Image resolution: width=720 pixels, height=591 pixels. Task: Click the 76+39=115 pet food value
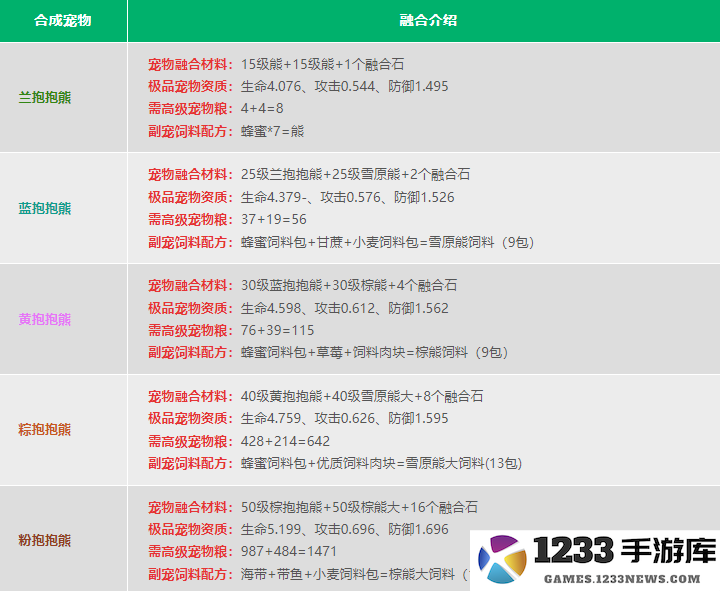click(x=277, y=330)
